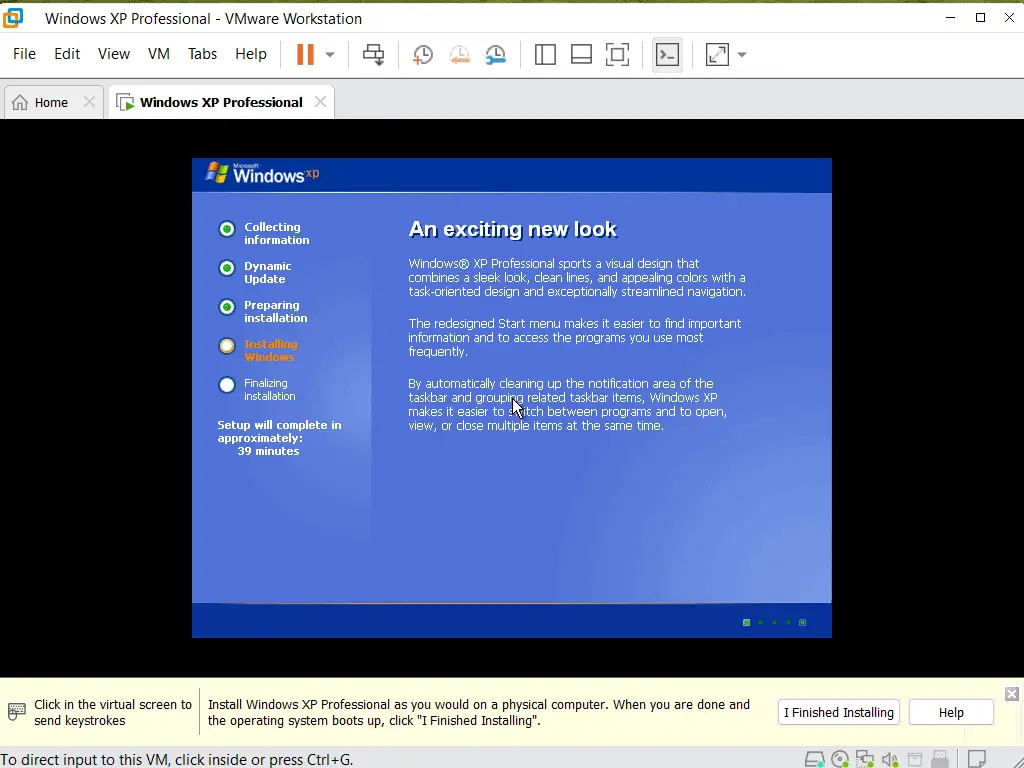The width and height of the screenshot is (1024, 768).
Task: Close the Windows XP Professional tab
Action: click(x=320, y=102)
